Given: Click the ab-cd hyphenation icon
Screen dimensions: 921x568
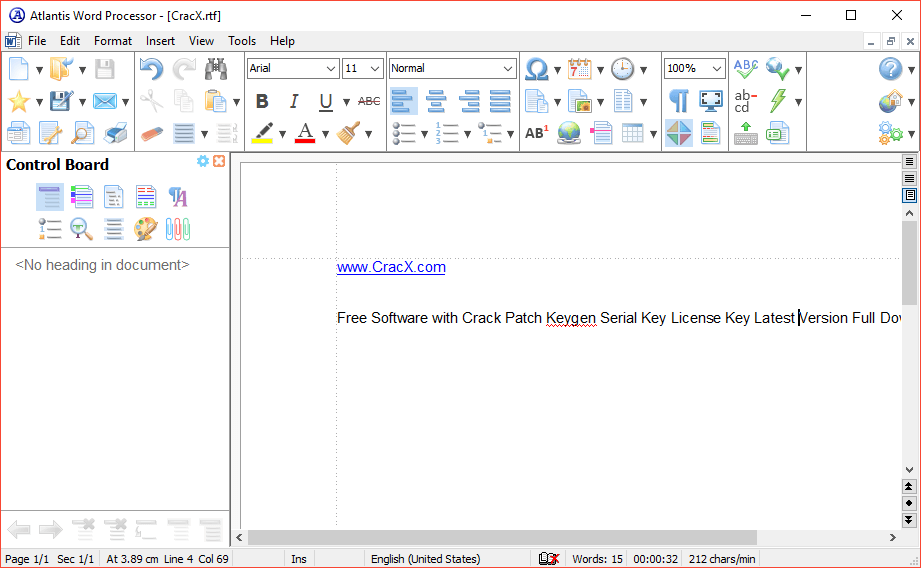Looking at the screenshot, I should 745,101.
